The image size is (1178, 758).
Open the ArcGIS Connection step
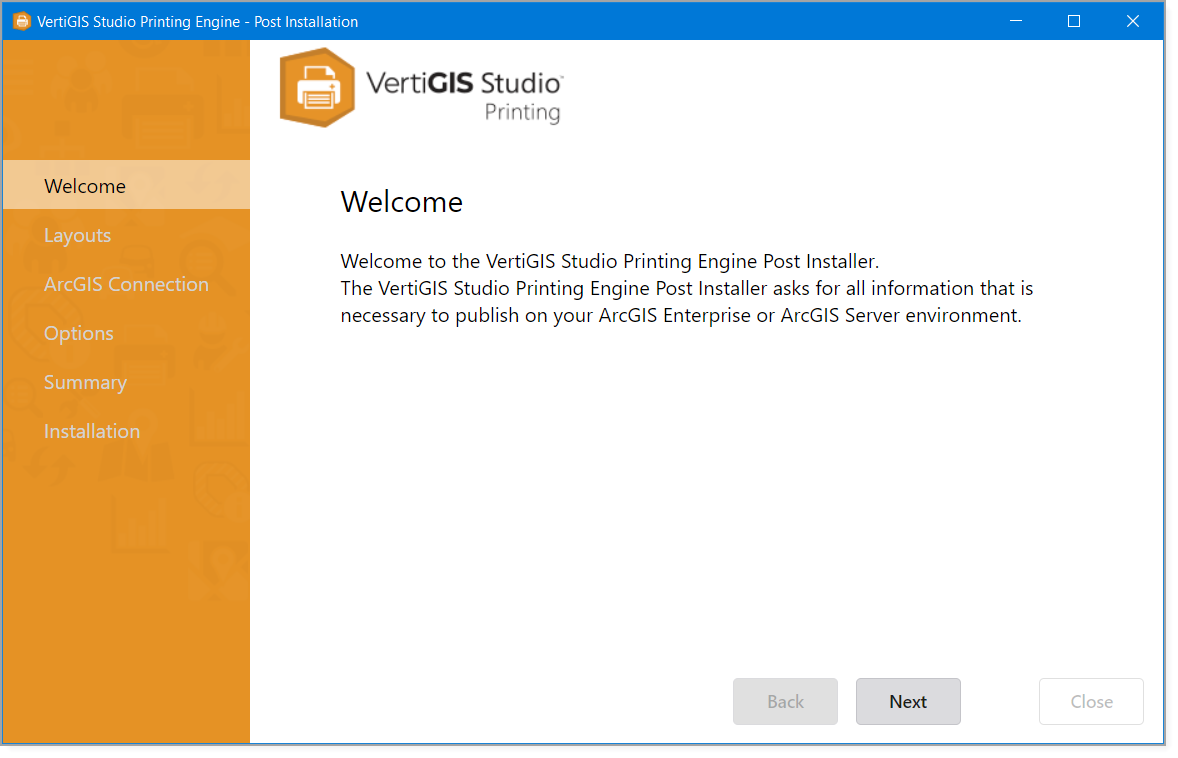click(126, 284)
